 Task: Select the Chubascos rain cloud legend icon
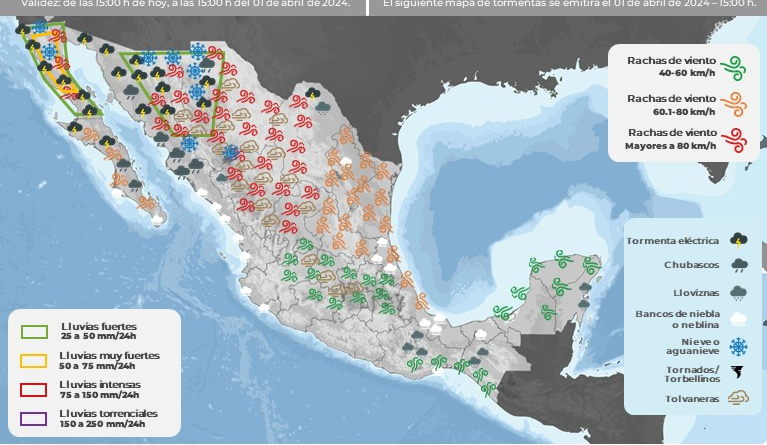738,266
